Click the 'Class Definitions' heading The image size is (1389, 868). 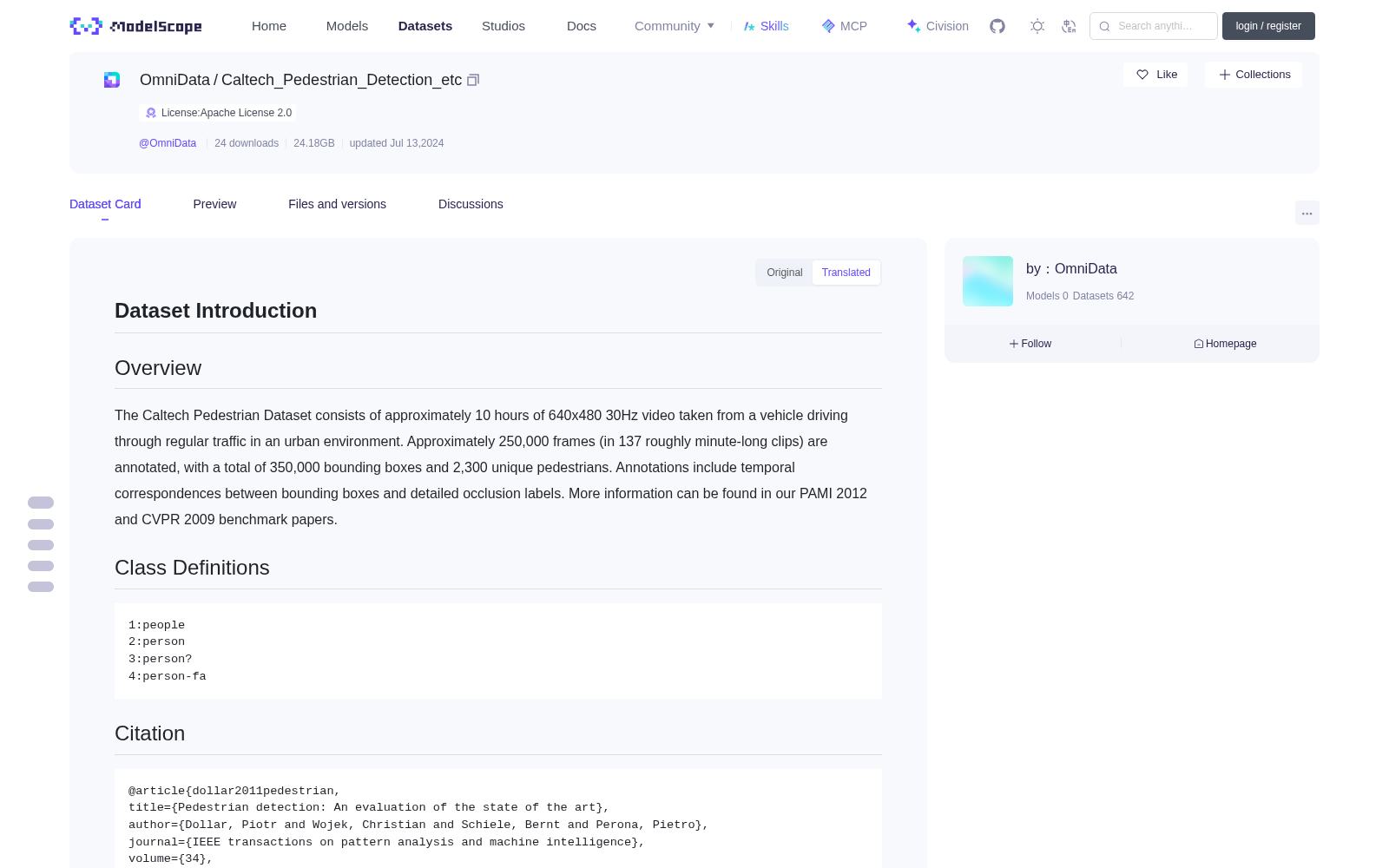click(x=192, y=568)
